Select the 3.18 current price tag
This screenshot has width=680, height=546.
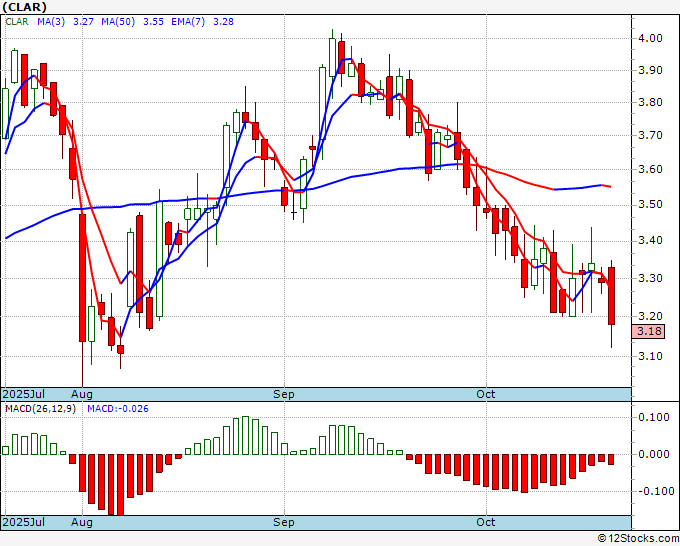tap(649, 331)
